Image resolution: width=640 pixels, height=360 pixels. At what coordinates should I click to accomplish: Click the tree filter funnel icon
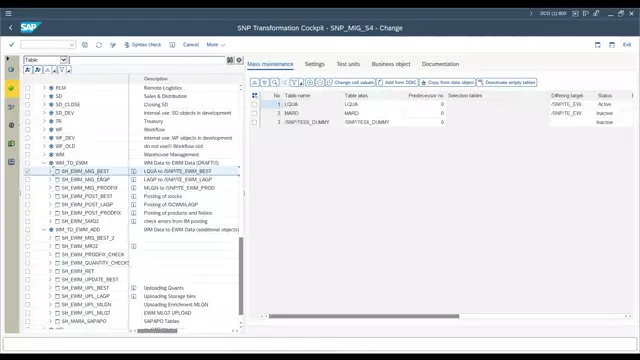[62, 70]
